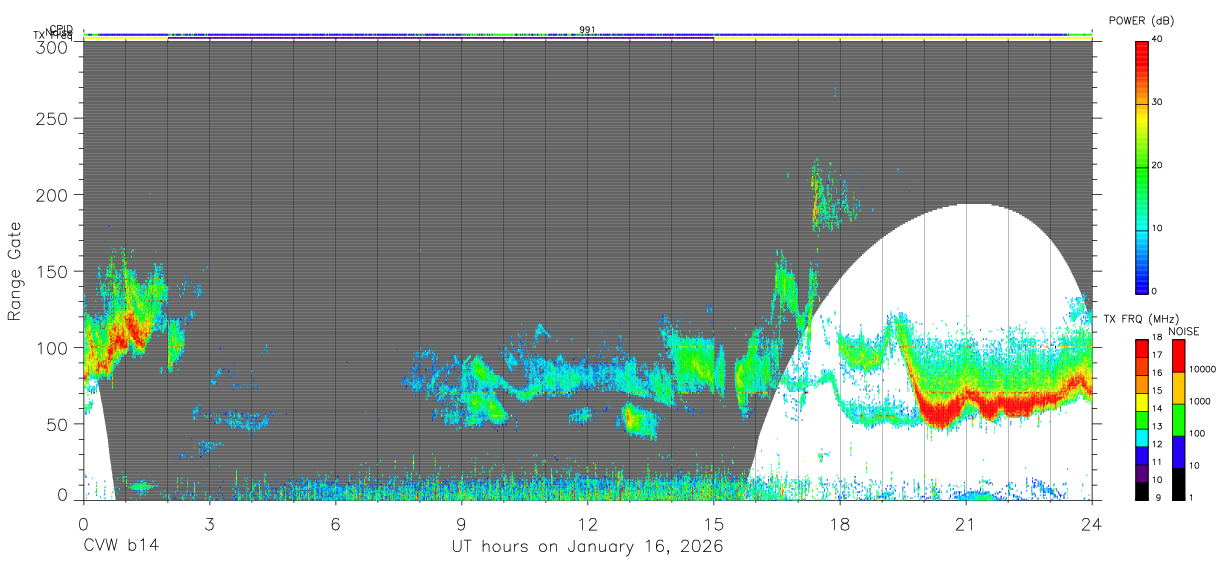Click the yellow 14 MHz segment of TX FRQ bar

tap(1141, 402)
